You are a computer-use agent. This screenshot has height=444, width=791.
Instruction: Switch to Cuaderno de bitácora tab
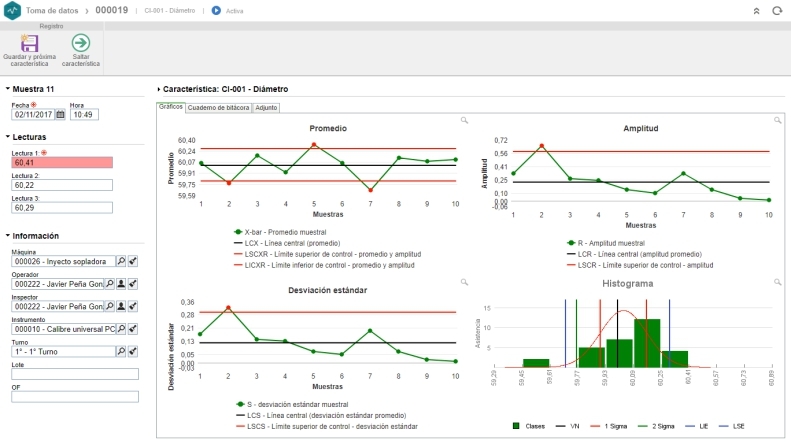point(218,107)
